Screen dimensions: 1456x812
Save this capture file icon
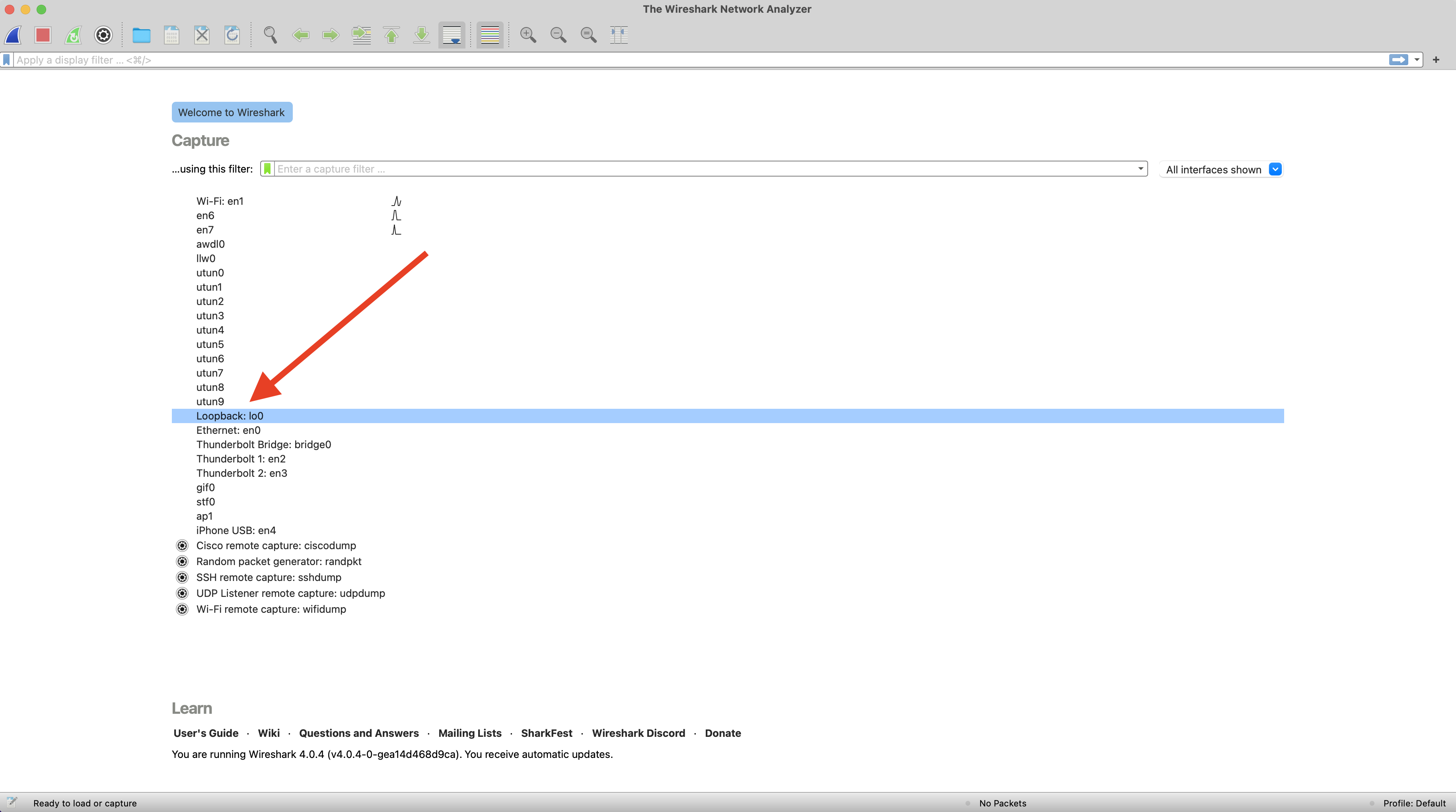click(x=172, y=35)
